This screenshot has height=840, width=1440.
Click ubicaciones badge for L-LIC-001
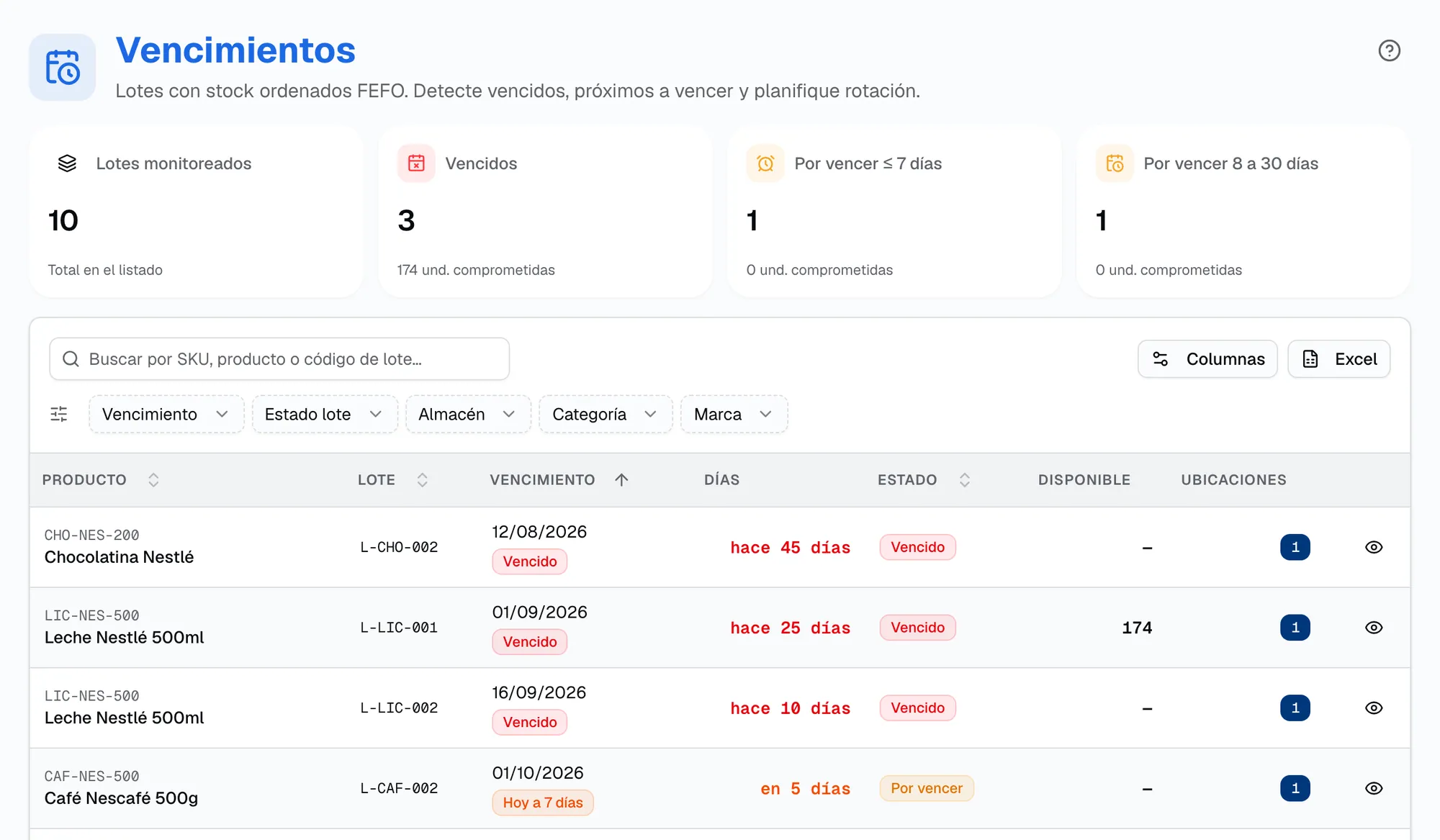click(1295, 628)
